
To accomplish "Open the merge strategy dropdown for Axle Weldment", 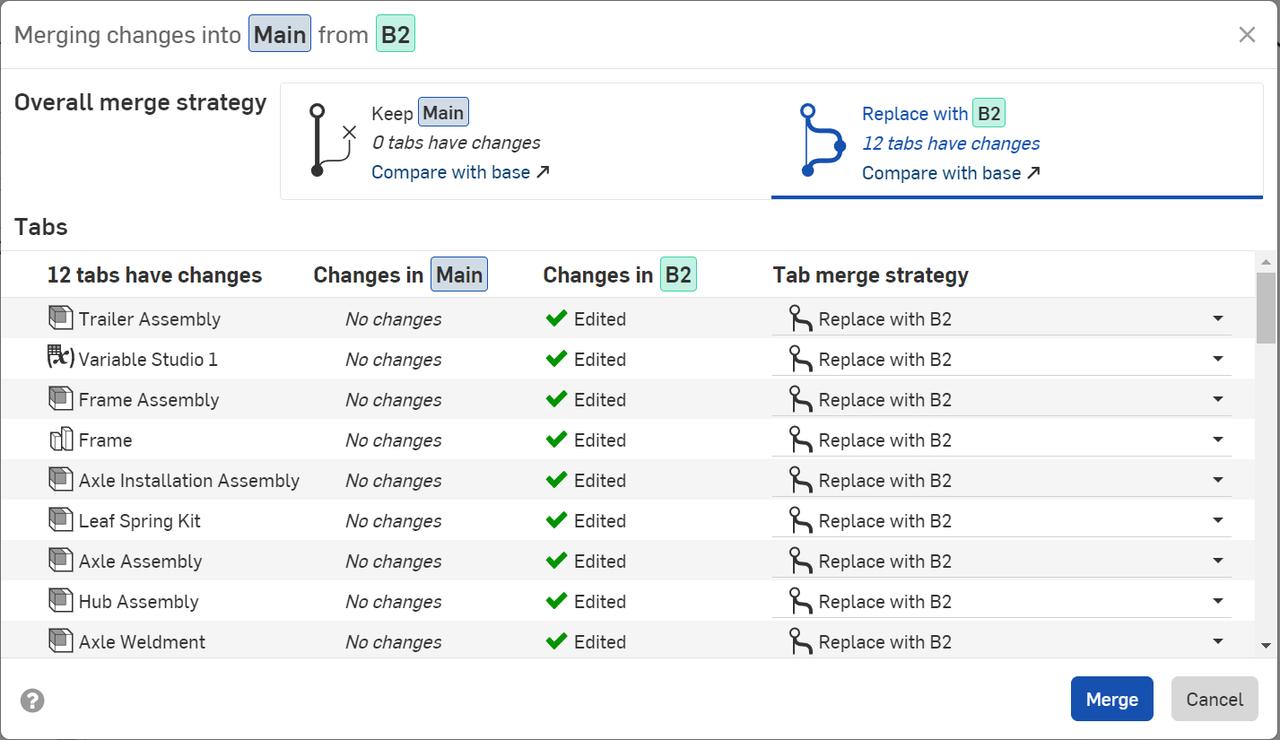I will pyautogui.click(x=1218, y=640).
